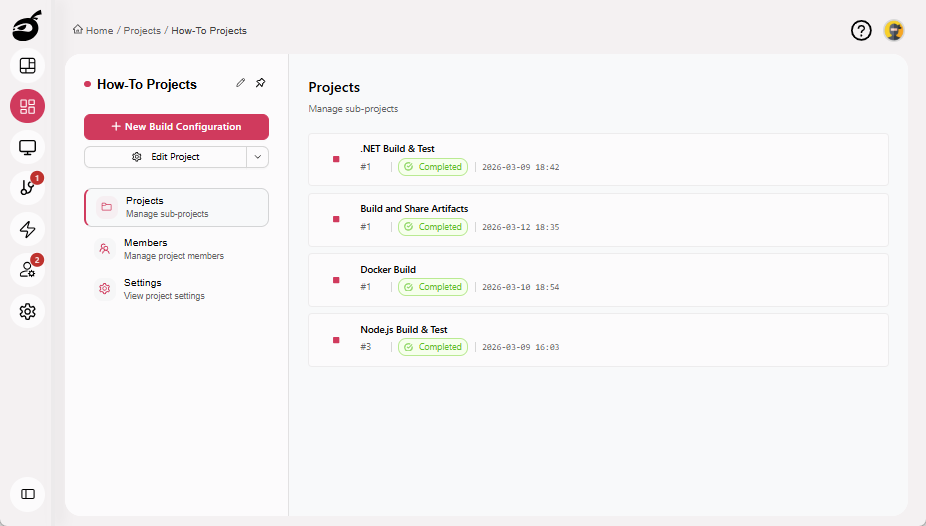Click the Projects folder icon in left panel
Viewport: 926px width, 526px height.
coord(107,207)
